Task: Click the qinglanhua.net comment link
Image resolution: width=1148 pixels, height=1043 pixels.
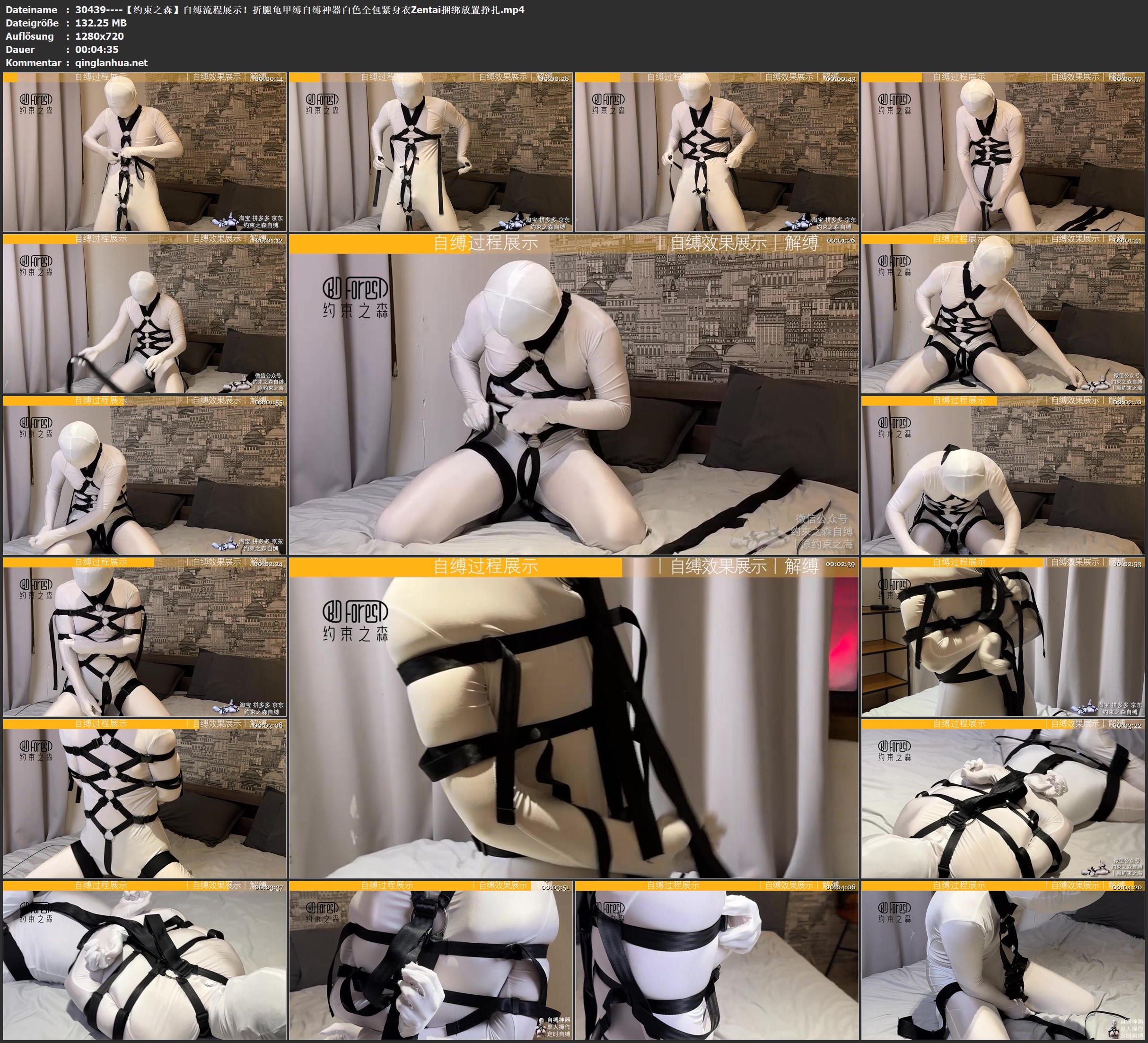Action: (111, 62)
